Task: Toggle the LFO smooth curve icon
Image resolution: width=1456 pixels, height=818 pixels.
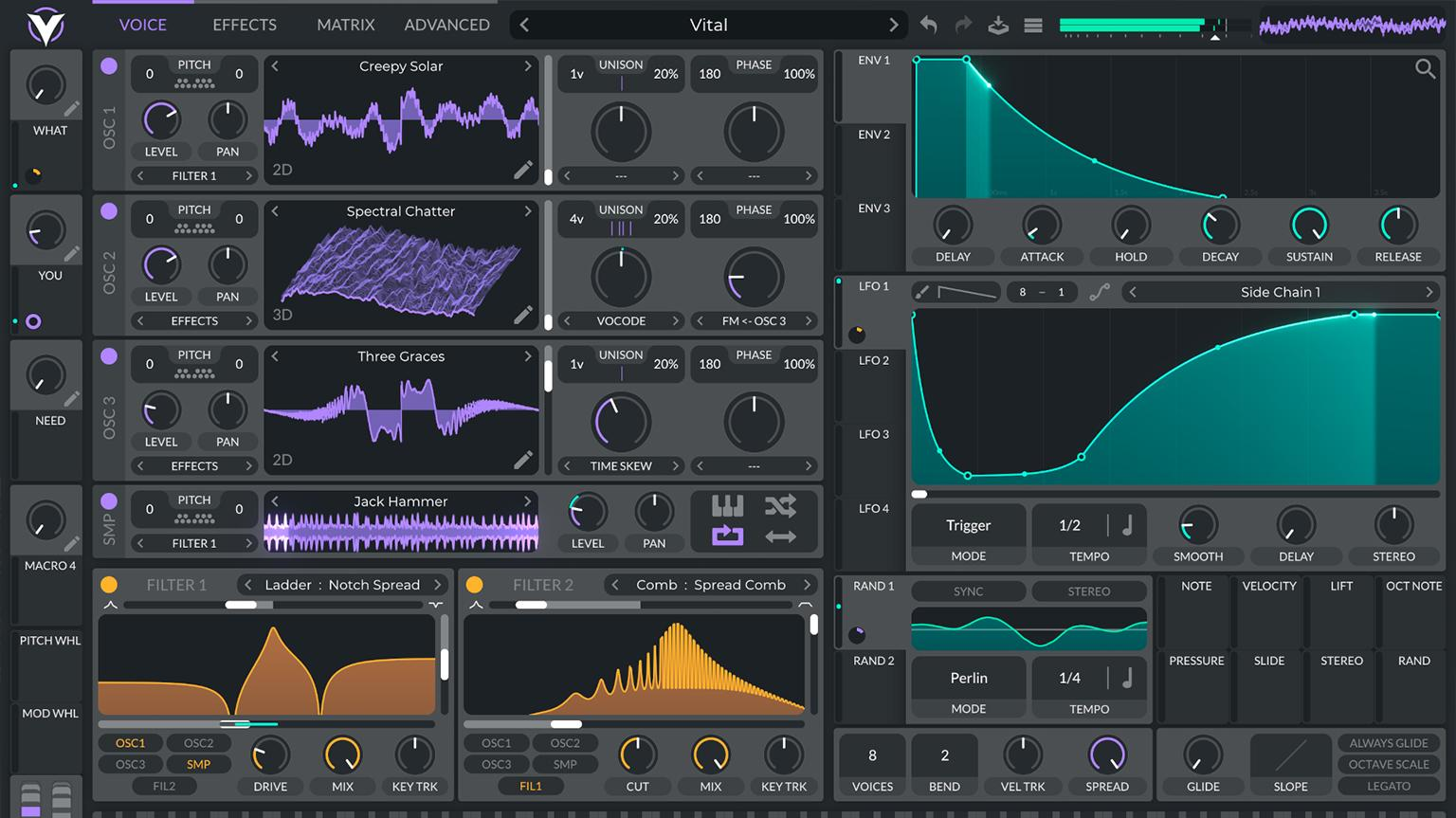Action: (1100, 292)
